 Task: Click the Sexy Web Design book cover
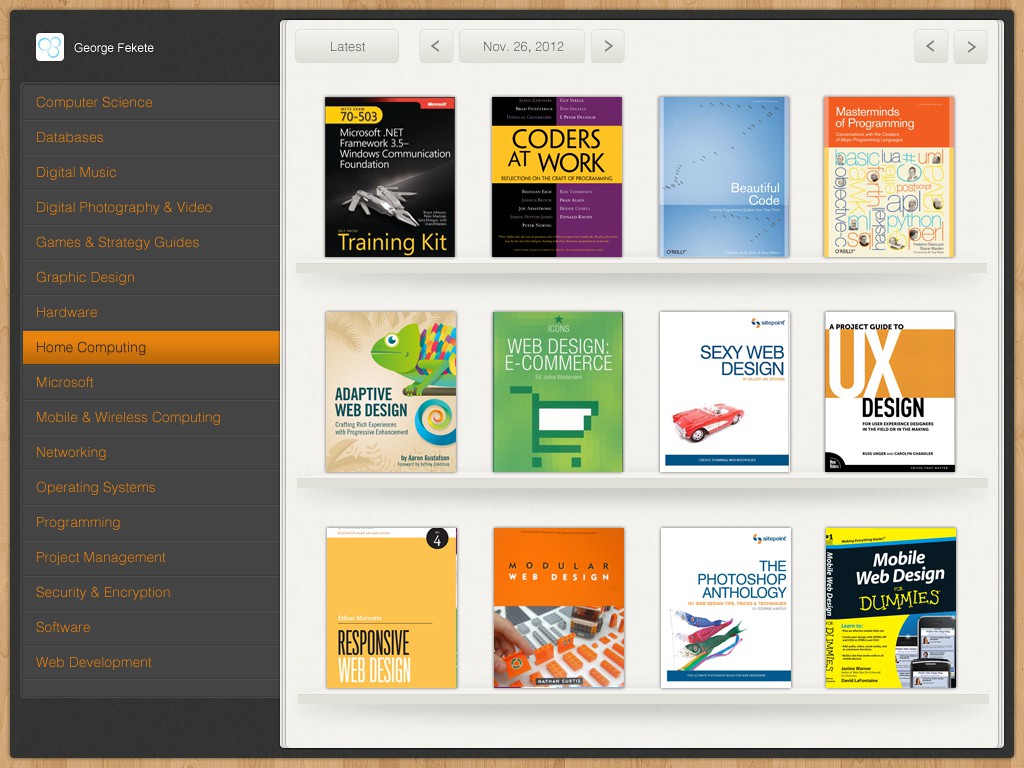tap(725, 391)
